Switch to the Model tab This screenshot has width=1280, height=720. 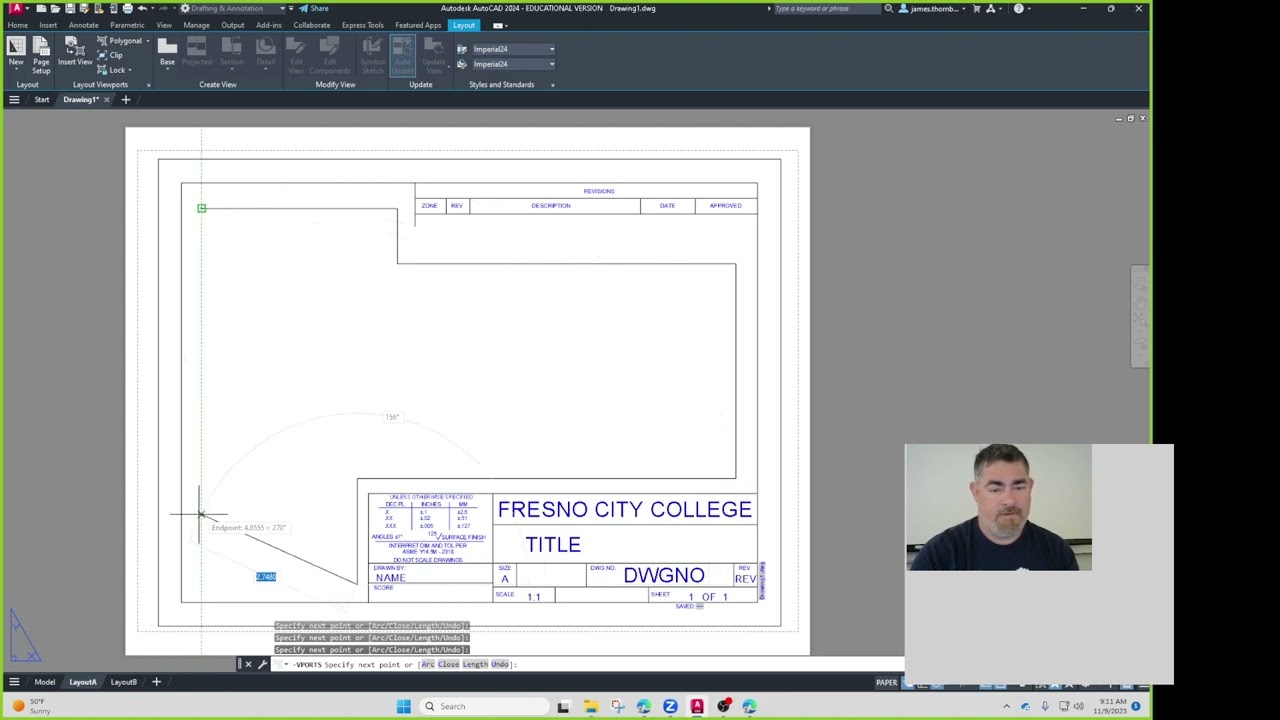45,682
